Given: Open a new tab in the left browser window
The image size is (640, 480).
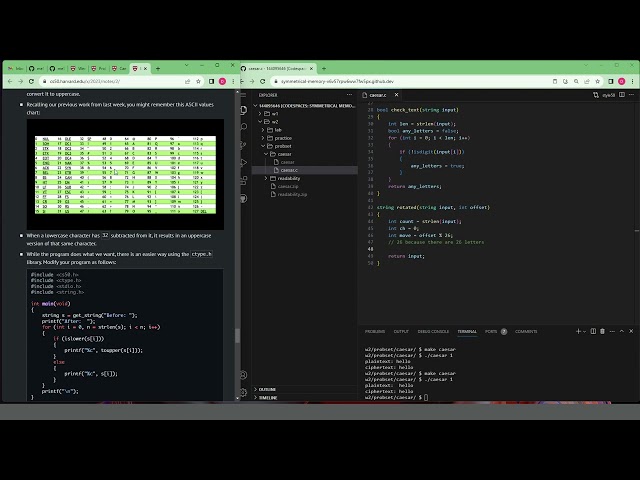Looking at the screenshot, I should click(x=158, y=69).
